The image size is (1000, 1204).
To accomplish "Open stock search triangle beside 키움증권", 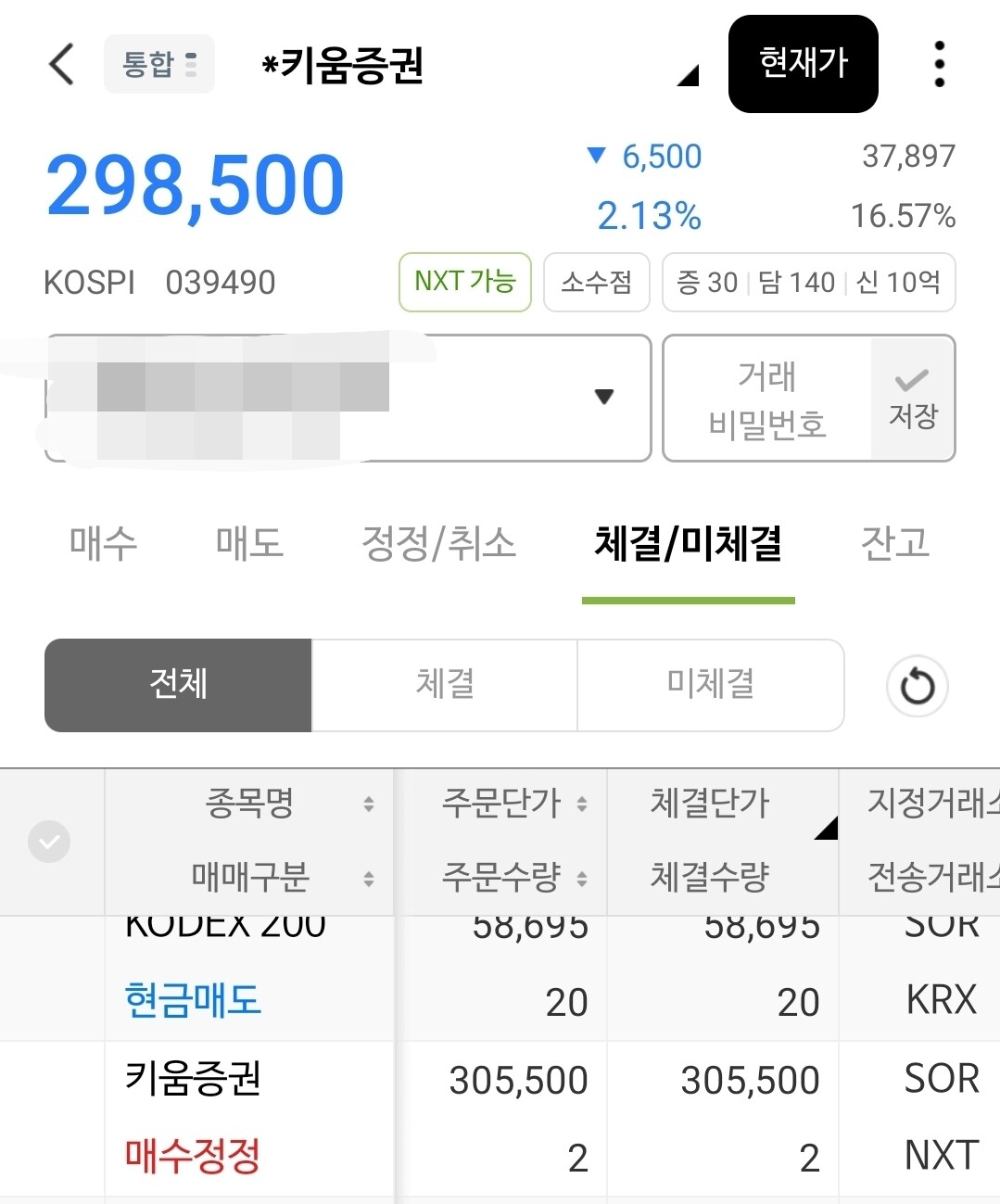I will click(688, 75).
